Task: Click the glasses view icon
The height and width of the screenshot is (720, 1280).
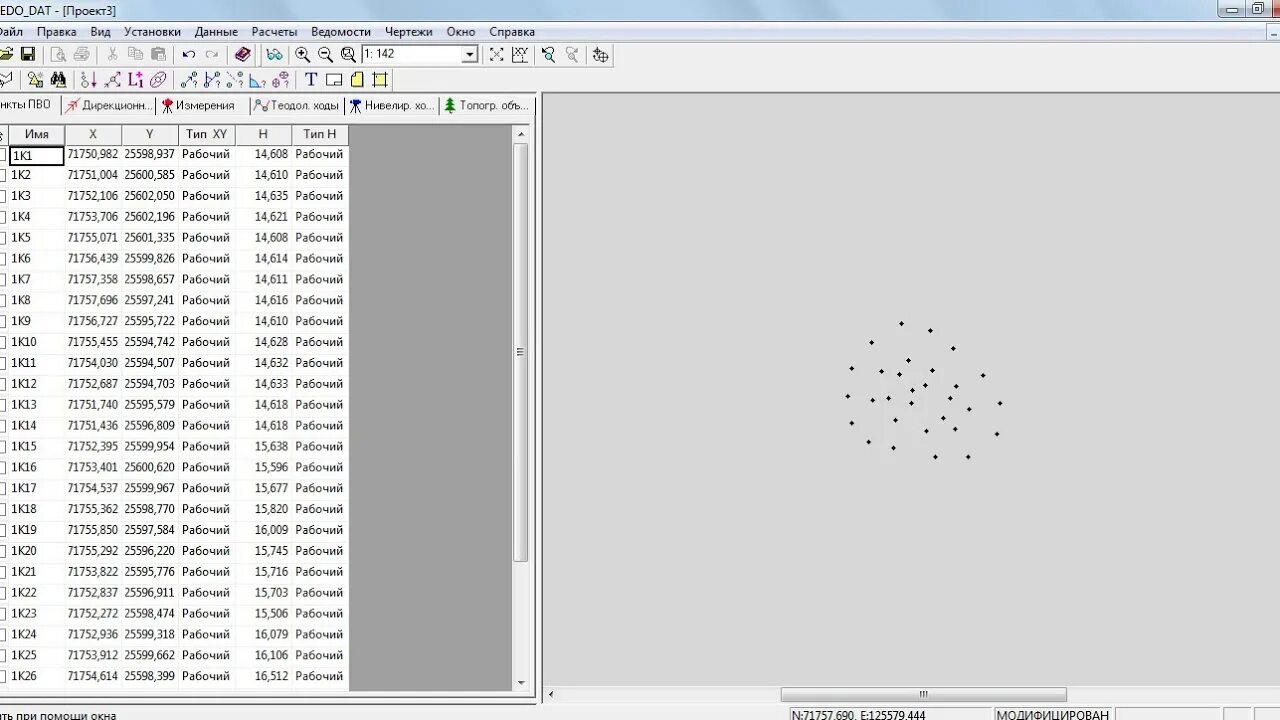Action: click(274, 54)
